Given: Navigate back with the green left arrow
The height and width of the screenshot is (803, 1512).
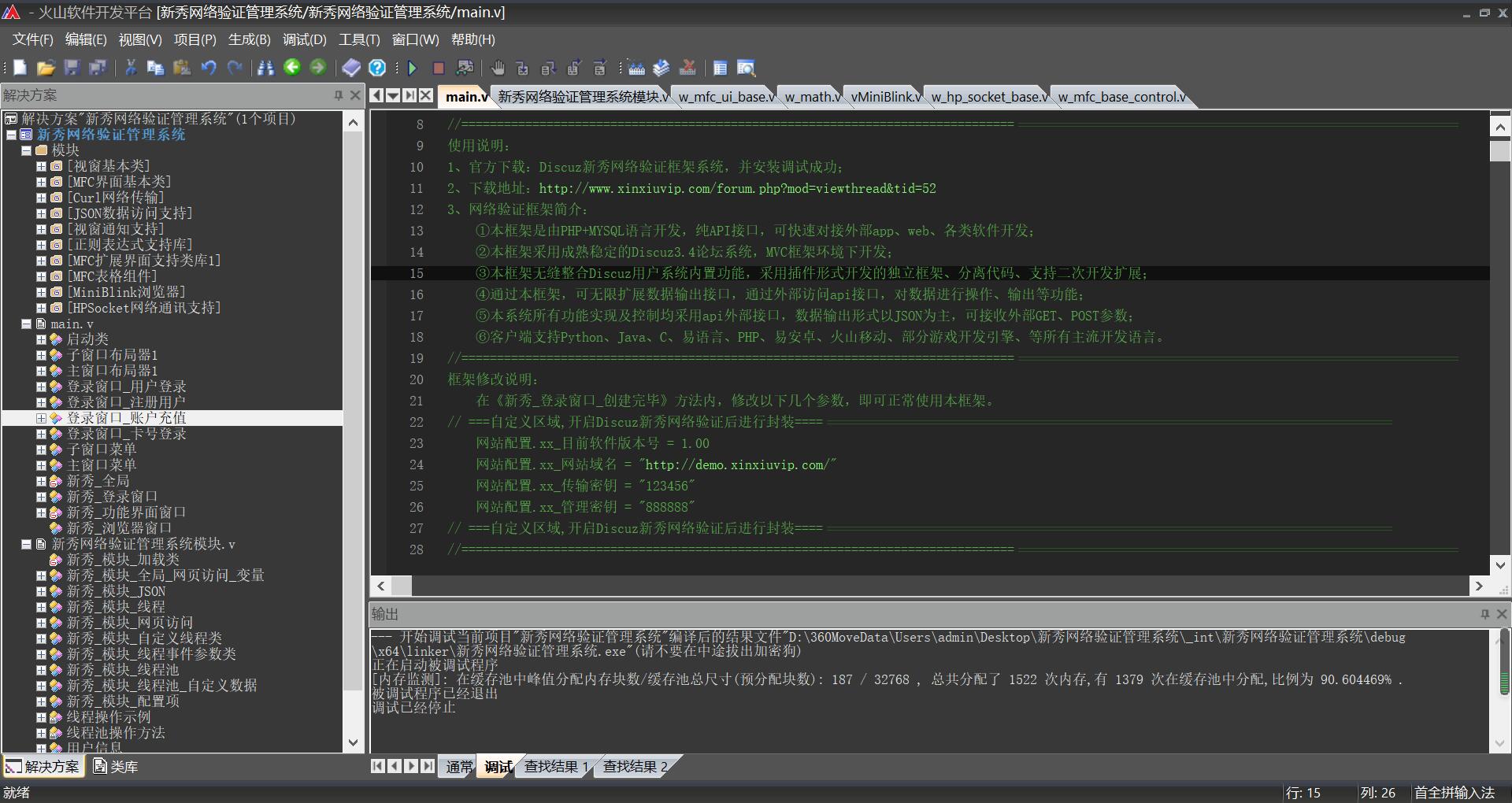Looking at the screenshot, I should coord(292,68).
